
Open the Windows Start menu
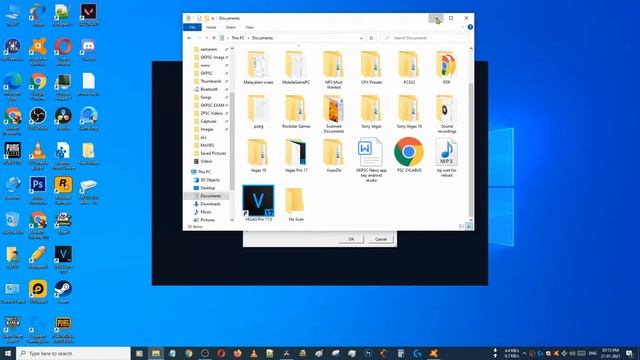pos(8,353)
